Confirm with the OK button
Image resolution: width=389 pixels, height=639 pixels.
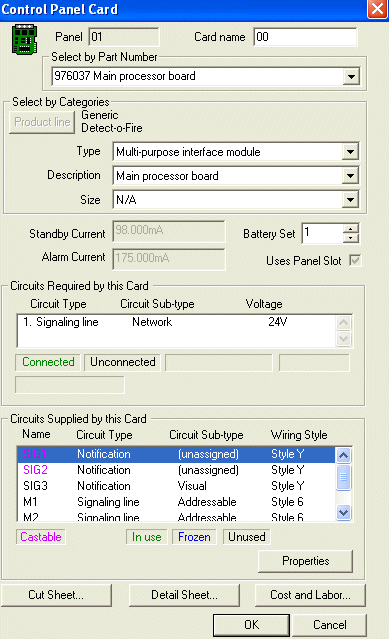pos(251,625)
